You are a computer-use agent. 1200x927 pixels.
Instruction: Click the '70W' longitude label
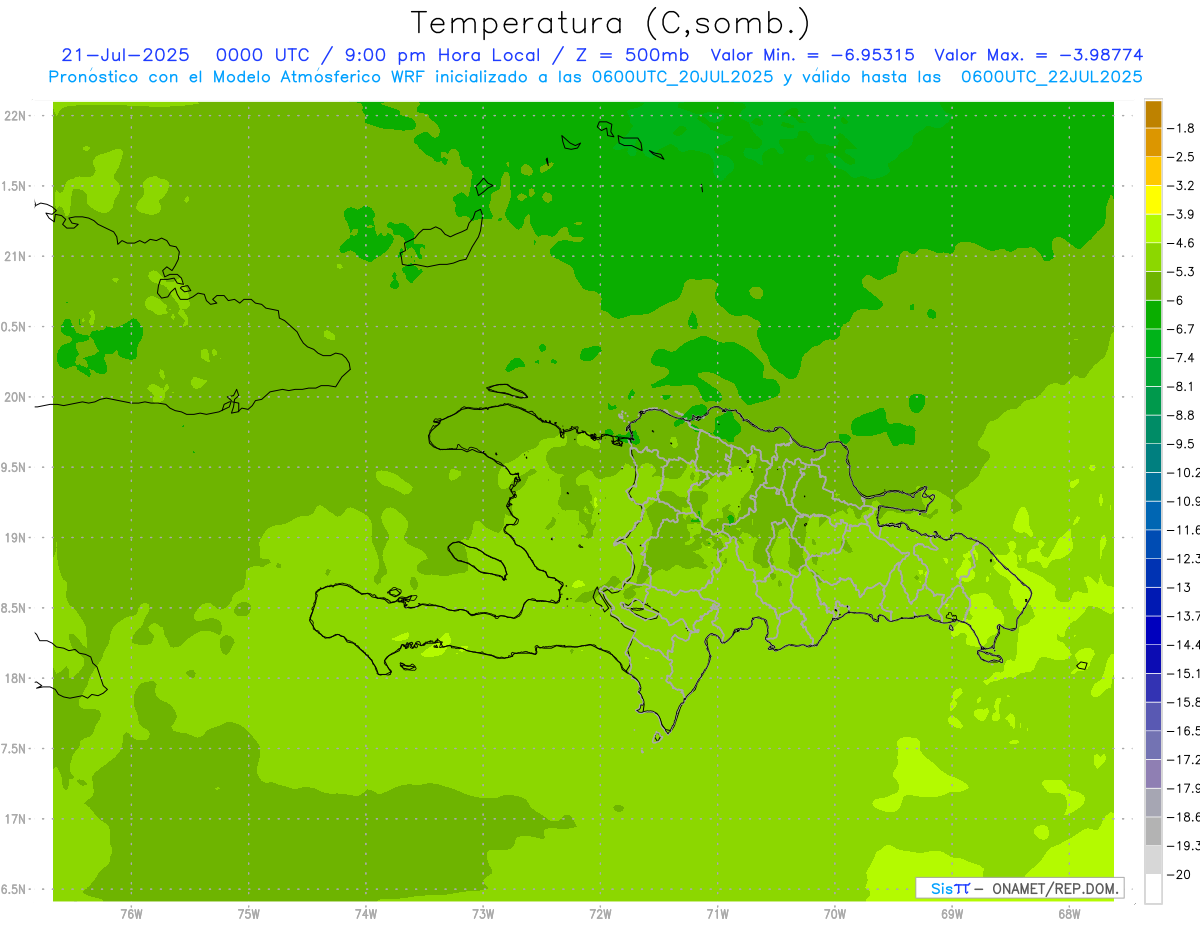834,913
